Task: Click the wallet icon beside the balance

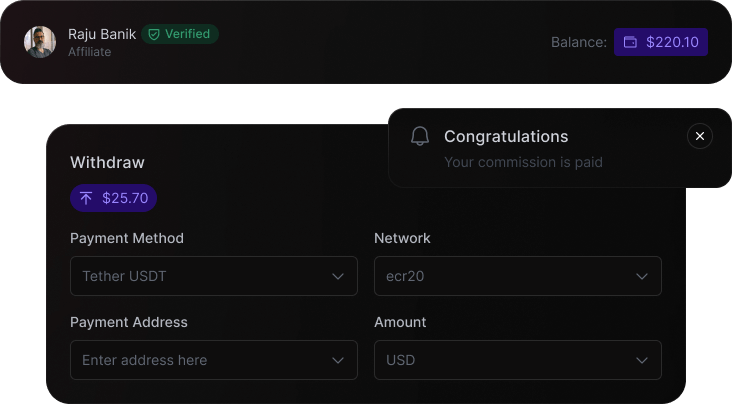Action: 631,42
